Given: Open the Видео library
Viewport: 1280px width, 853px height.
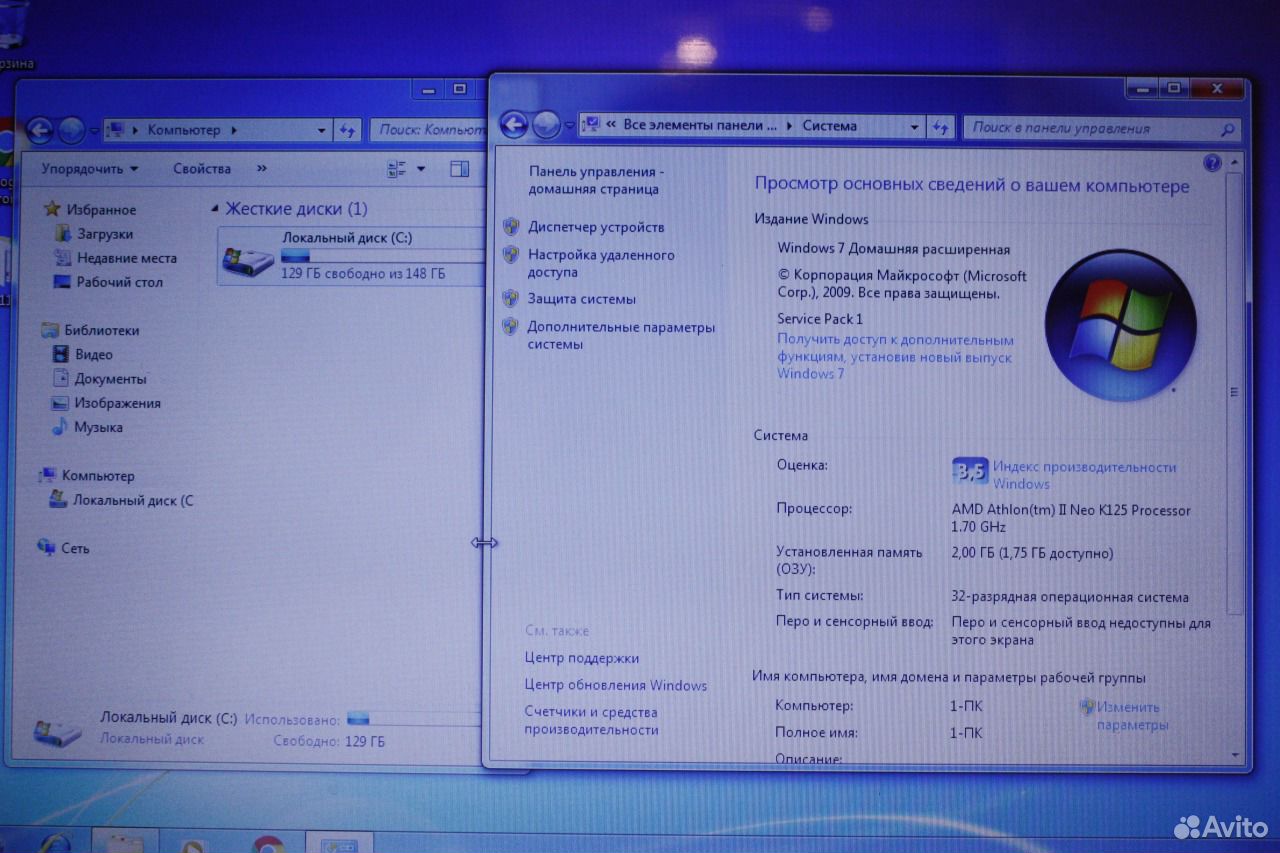Looking at the screenshot, I should coord(94,355).
